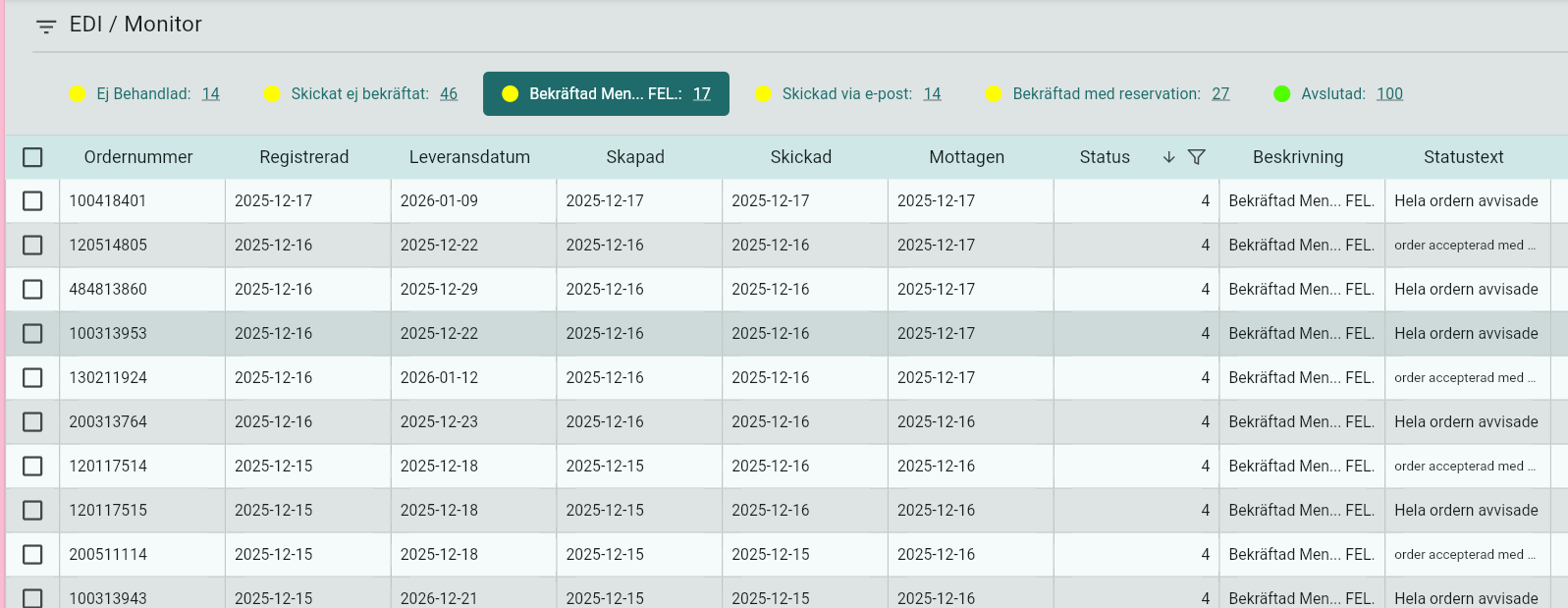Select the Ej Behandlad status filter

(x=144, y=94)
